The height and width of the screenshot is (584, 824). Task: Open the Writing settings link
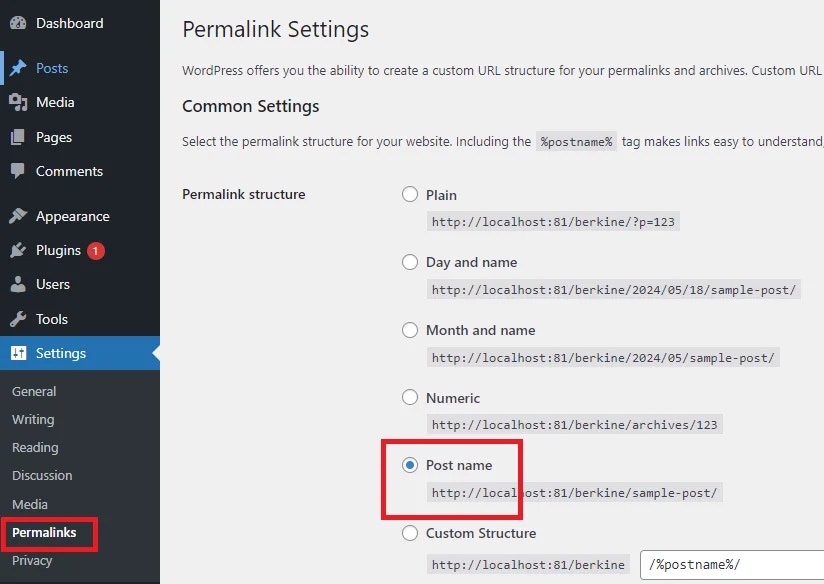click(32, 419)
